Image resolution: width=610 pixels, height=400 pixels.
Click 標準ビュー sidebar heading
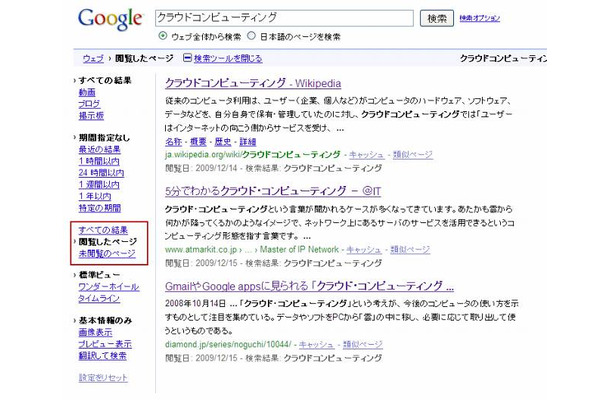click(99, 275)
